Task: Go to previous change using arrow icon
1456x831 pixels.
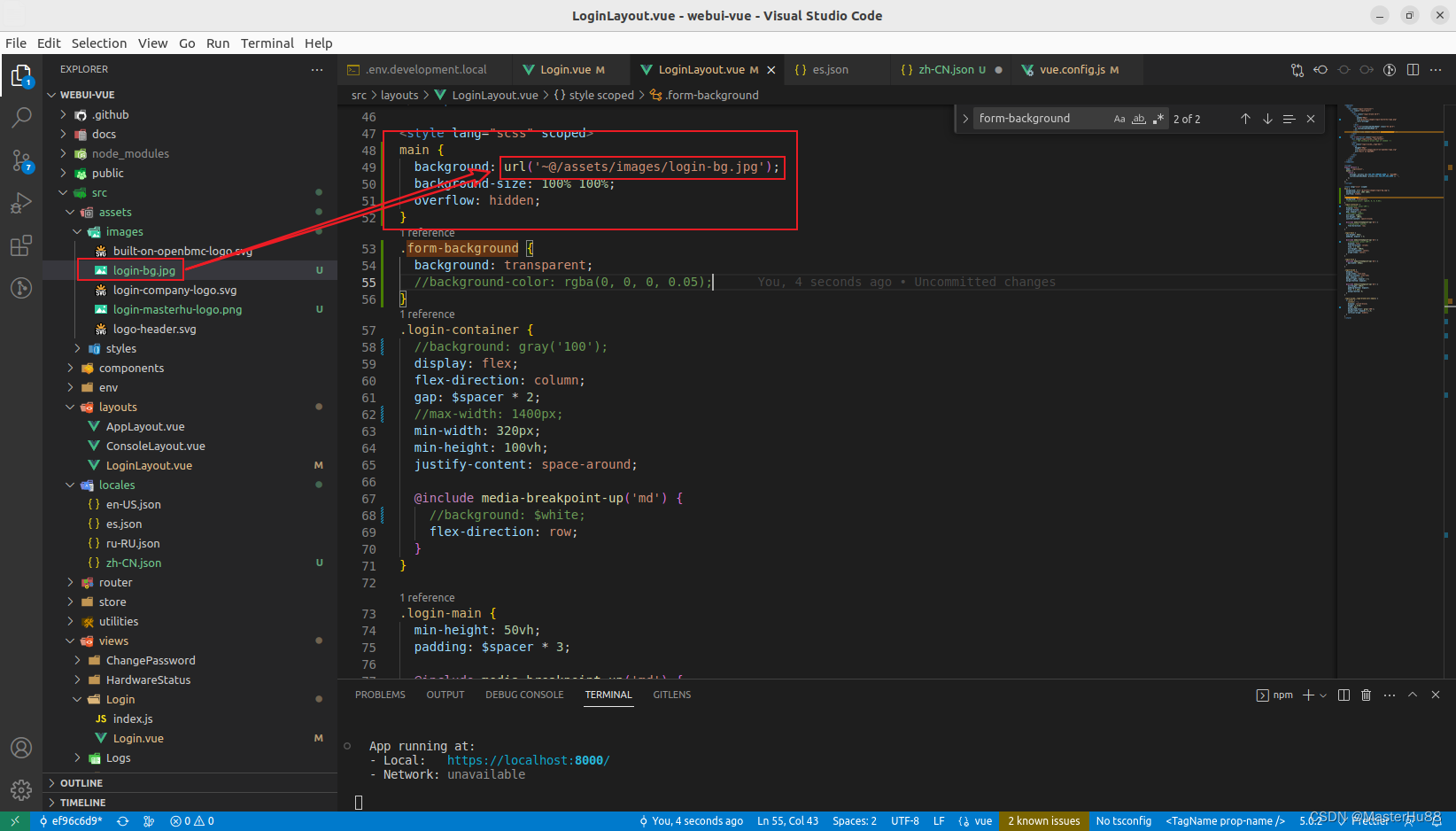Action: pos(1321,69)
